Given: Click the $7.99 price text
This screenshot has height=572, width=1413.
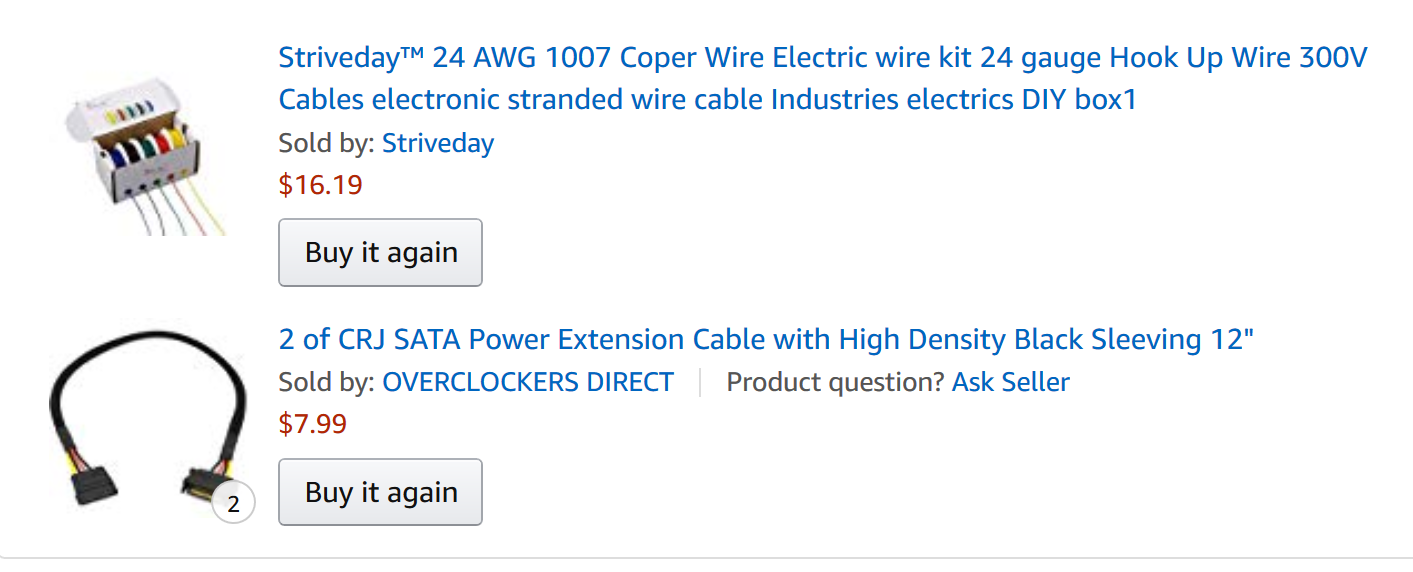Looking at the screenshot, I should point(312,424).
